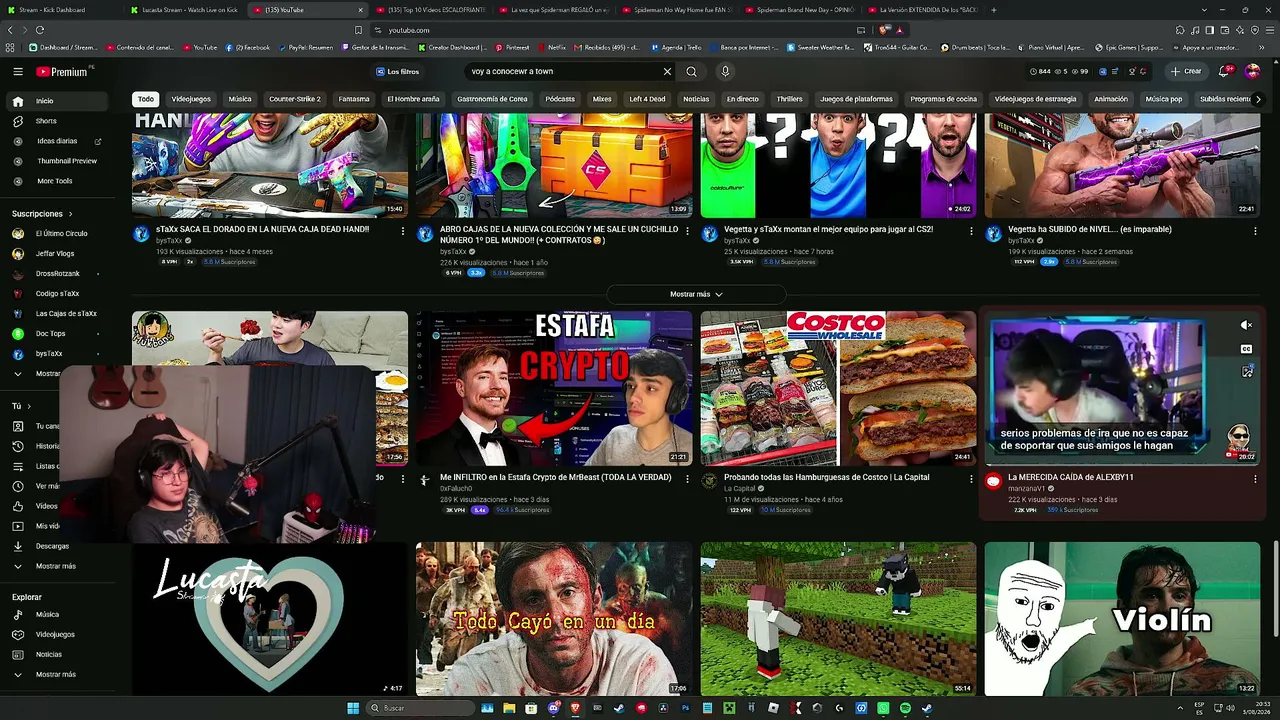Open the notifications bell
The image size is (1280, 720).
pyautogui.click(x=1224, y=72)
